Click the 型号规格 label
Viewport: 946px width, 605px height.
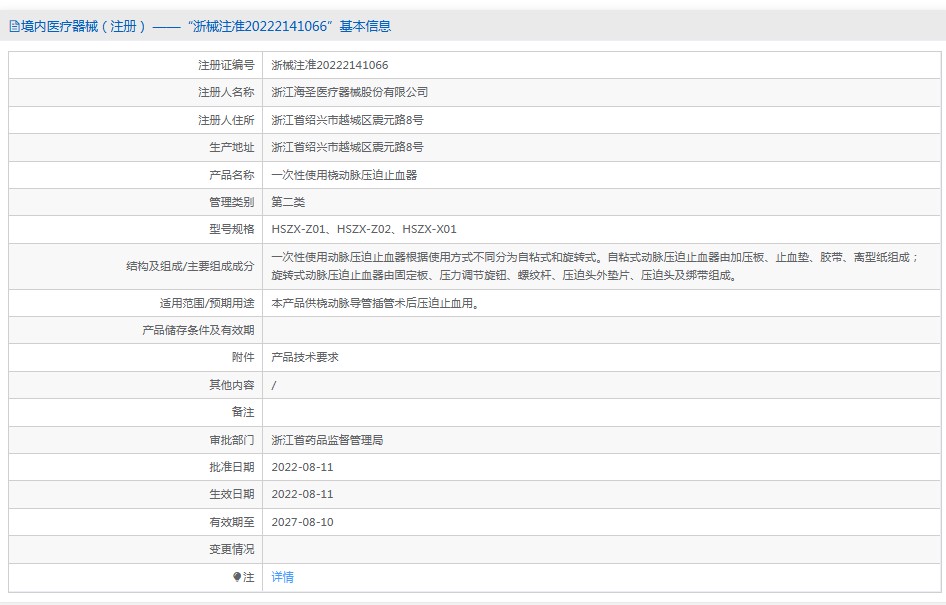tap(232, 229)
